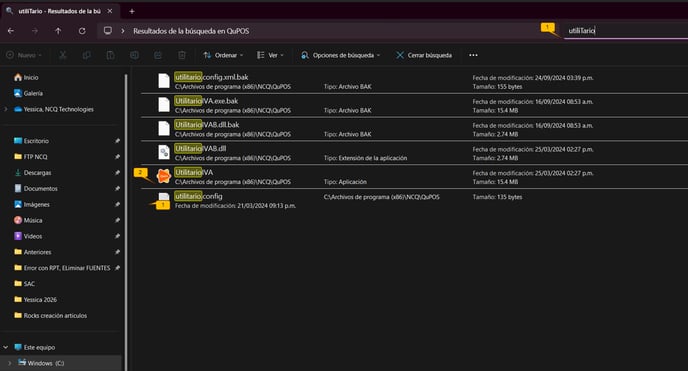Screen dimensions: 688x371
Task: Unpin Escritorio using its pin icon
Action: click(x=117, y=141)
